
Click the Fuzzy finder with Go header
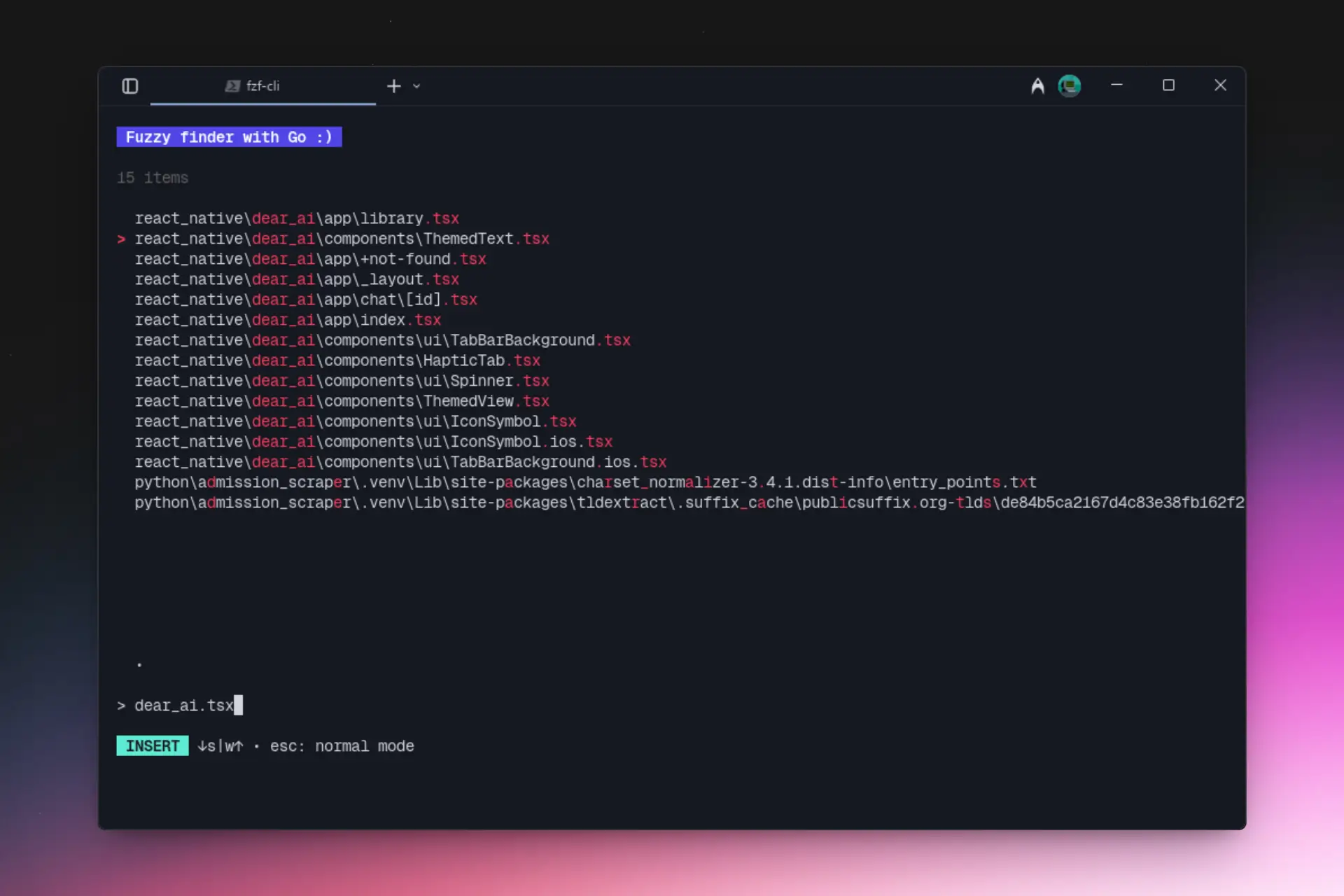point(229,137)
